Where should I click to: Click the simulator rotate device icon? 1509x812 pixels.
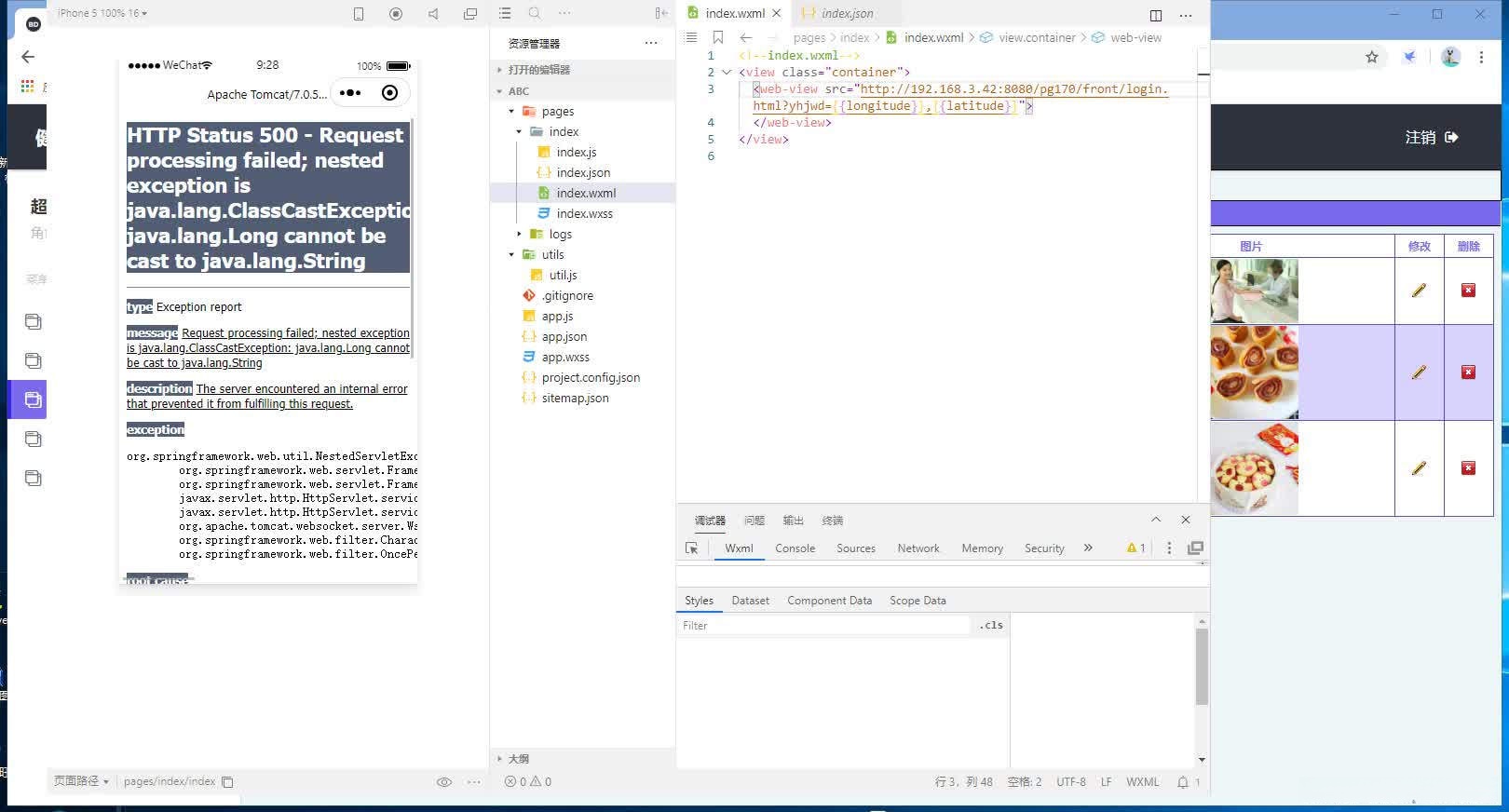(359, 14)
